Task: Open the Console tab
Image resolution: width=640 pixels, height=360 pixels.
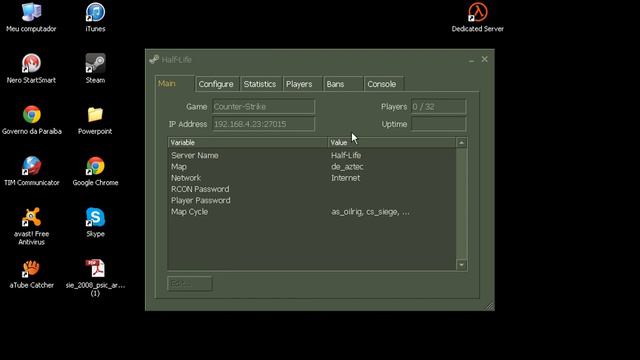Action: click(x=384, y=84)
